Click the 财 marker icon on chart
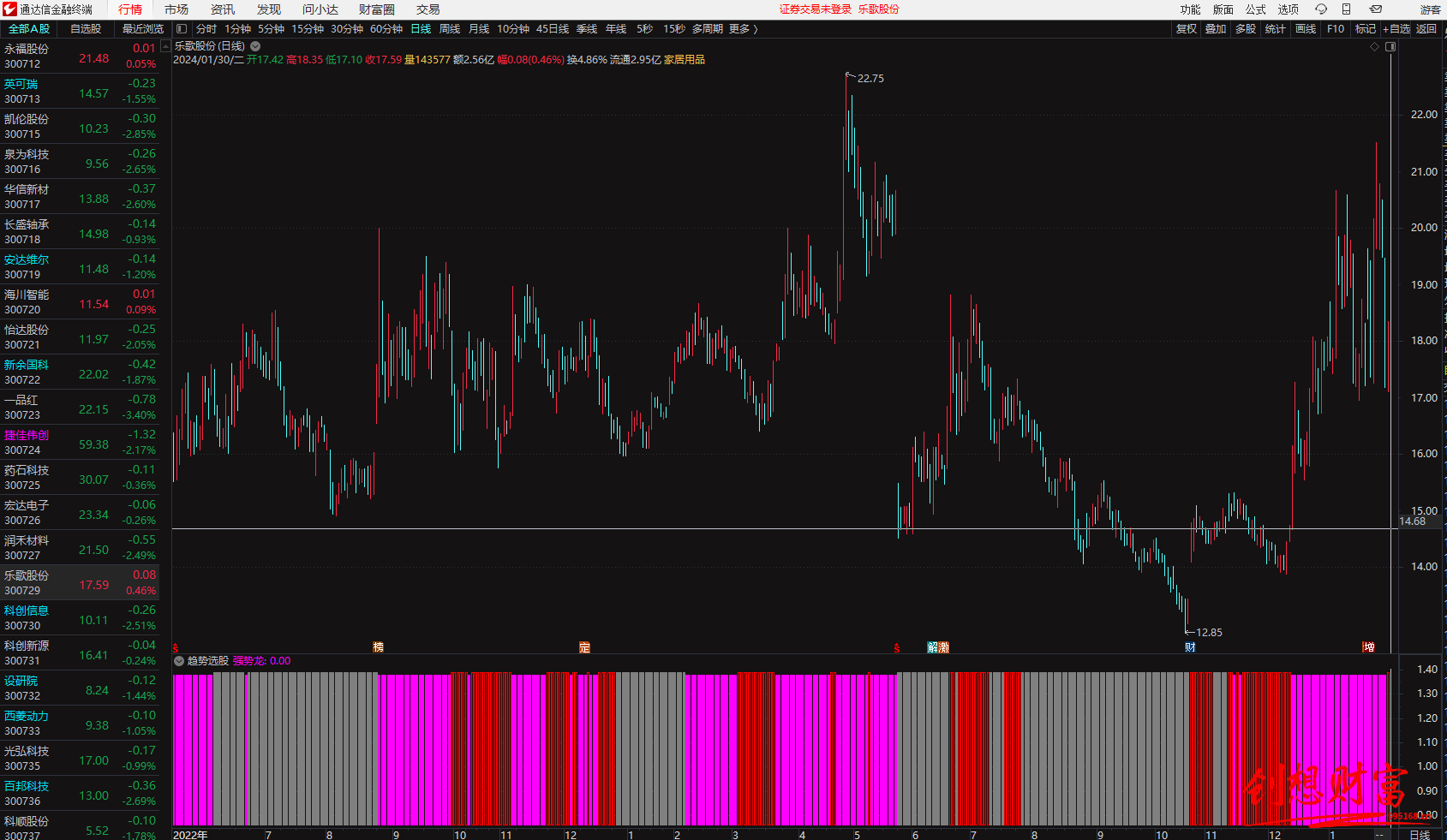 click(x=1190, y=647)
